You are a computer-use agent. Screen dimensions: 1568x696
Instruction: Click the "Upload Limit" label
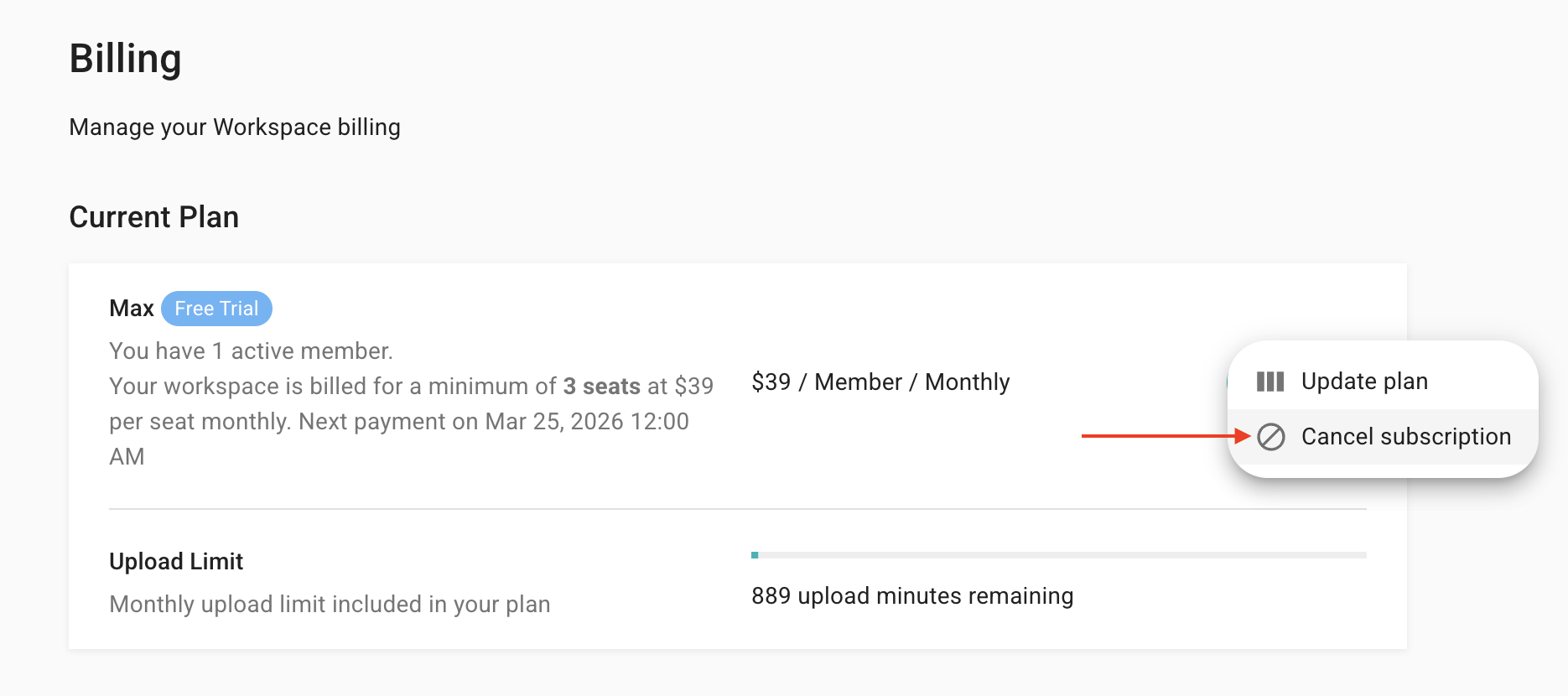tap(176, 562)
